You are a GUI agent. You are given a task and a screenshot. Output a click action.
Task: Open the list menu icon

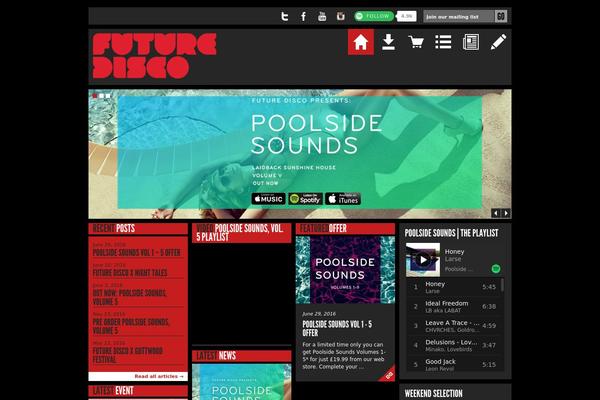(443, 42)
